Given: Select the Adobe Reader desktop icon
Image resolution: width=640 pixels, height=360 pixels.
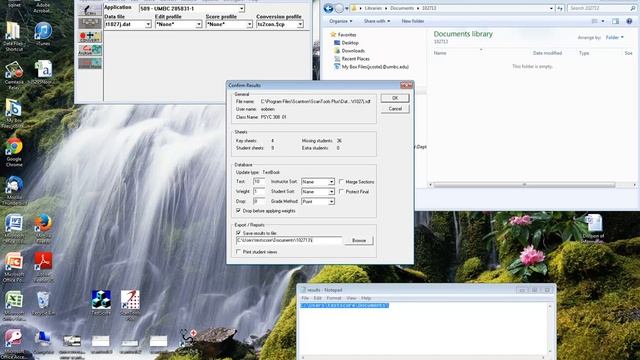Looking at the screenshot, I should click(x=43, y=267).
